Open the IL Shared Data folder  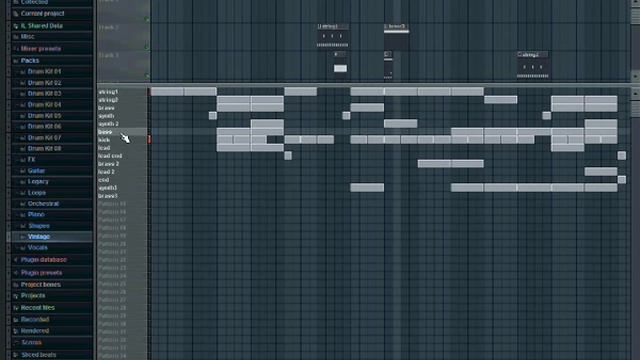coord(42,26)
